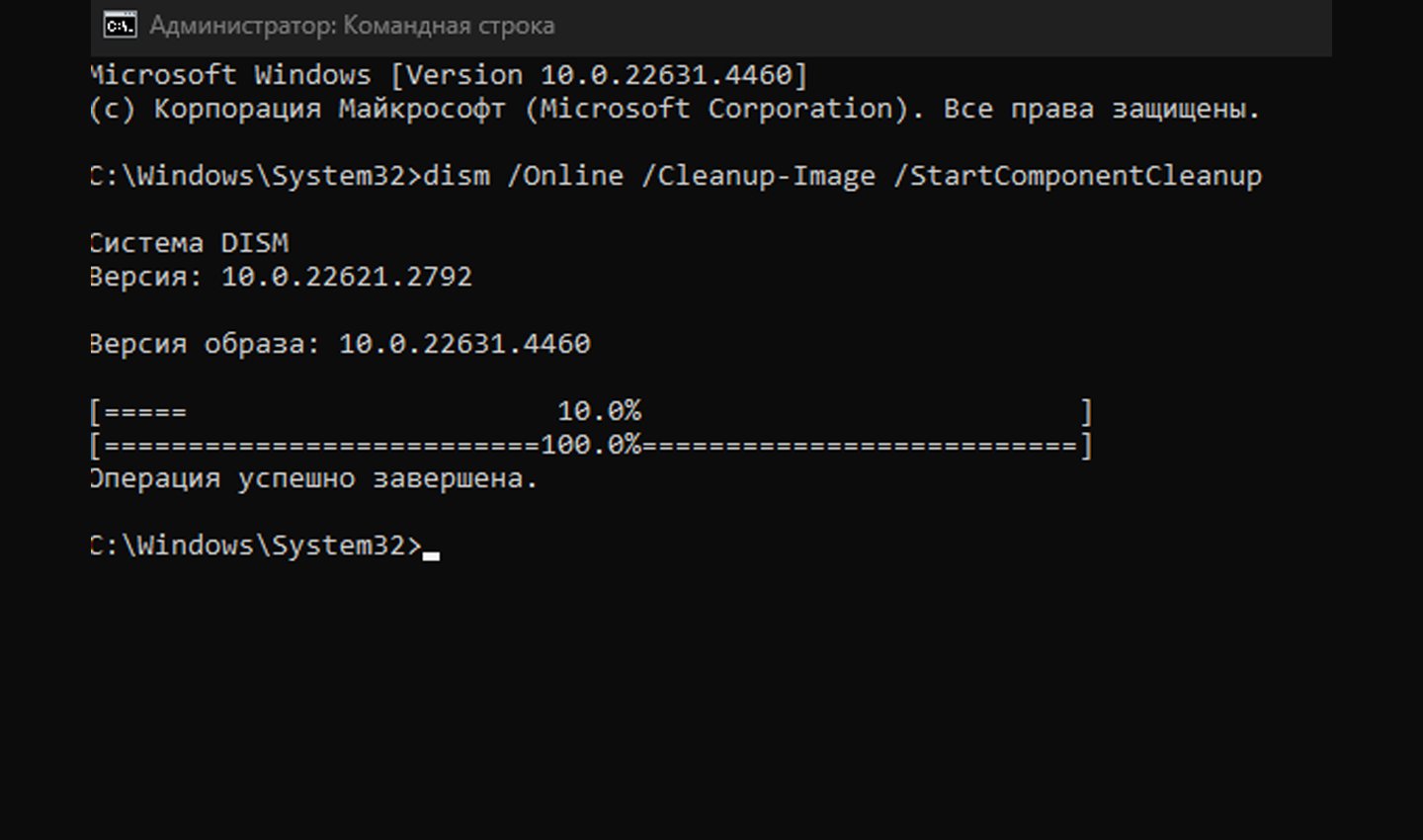Click the 'Система DISM' output line

click(189, 243)
